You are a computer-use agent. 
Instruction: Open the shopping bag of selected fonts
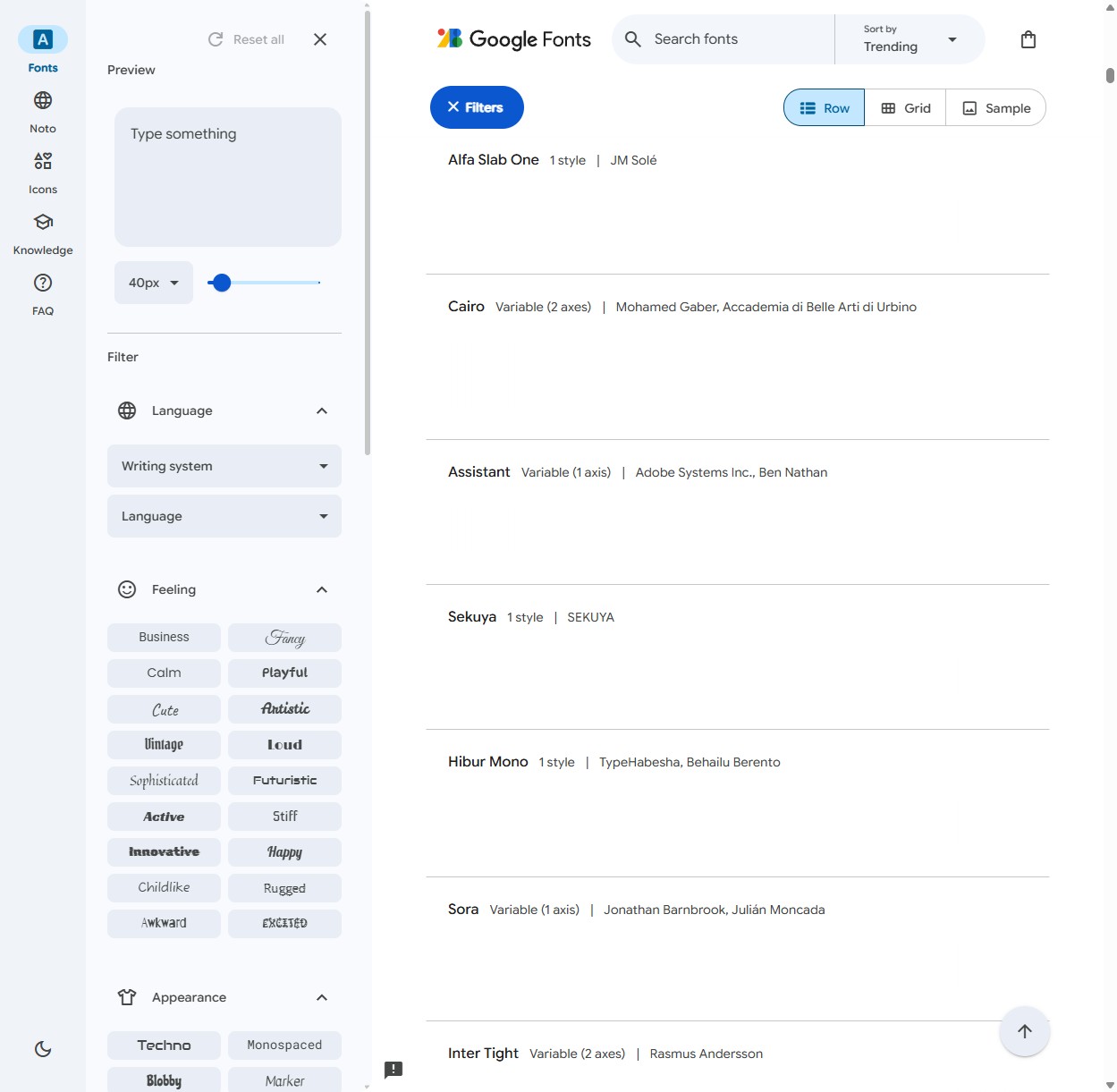1028,39
